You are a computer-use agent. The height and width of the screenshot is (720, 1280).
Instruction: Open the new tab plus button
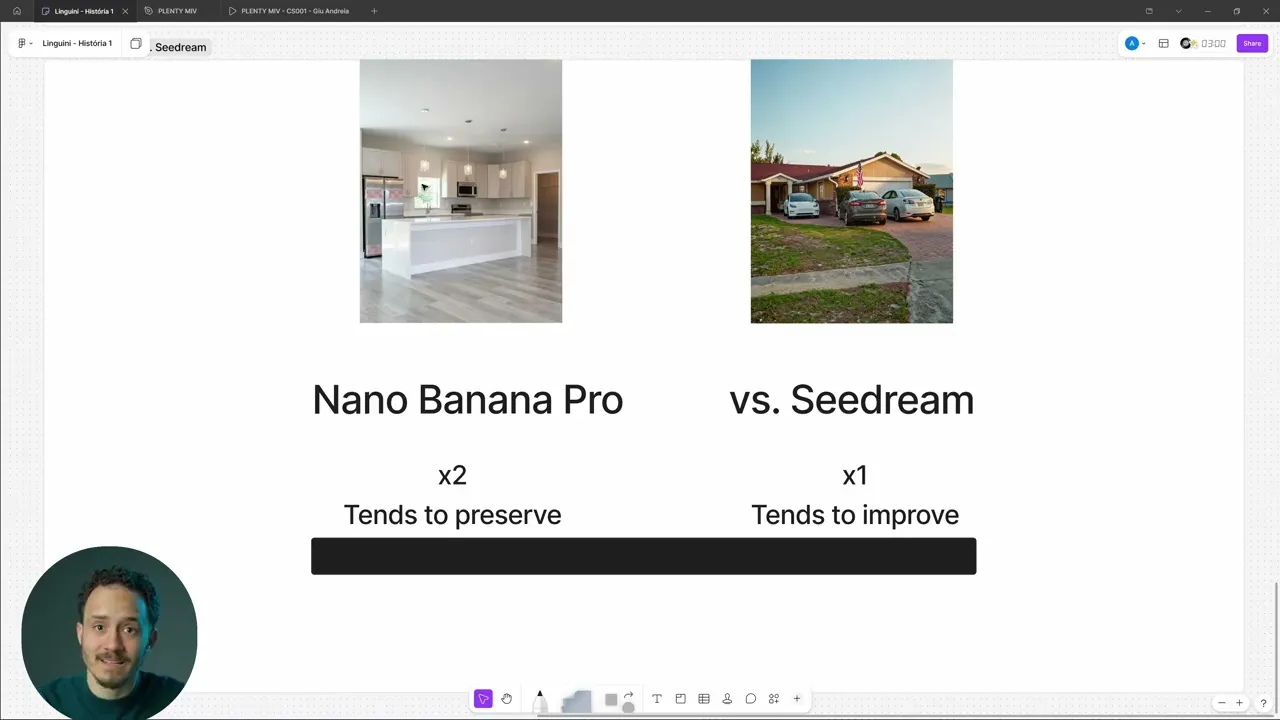tap(374, 11)
